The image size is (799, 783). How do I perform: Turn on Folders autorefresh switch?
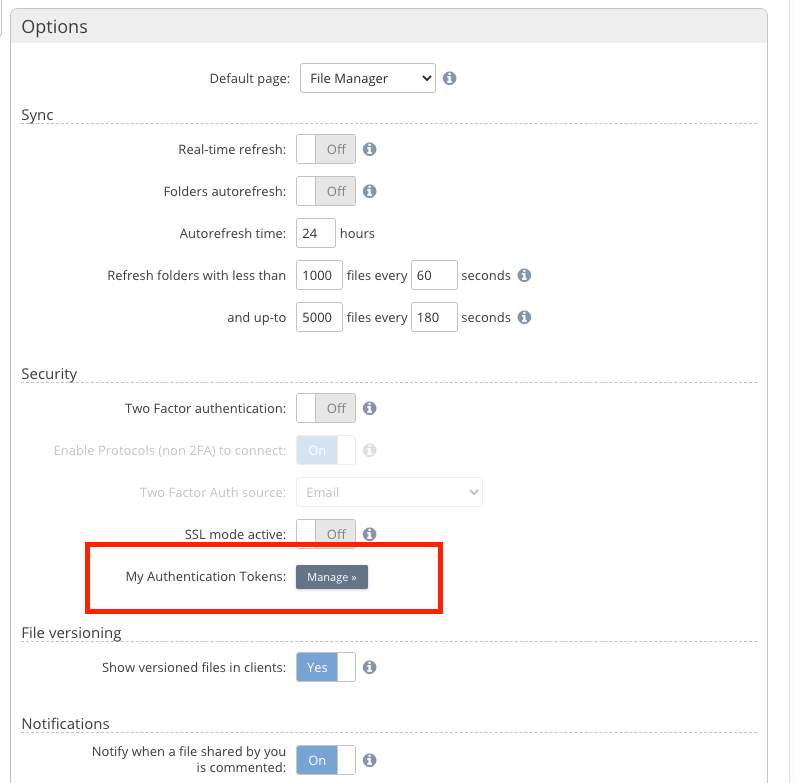click(x=326, y=191)
